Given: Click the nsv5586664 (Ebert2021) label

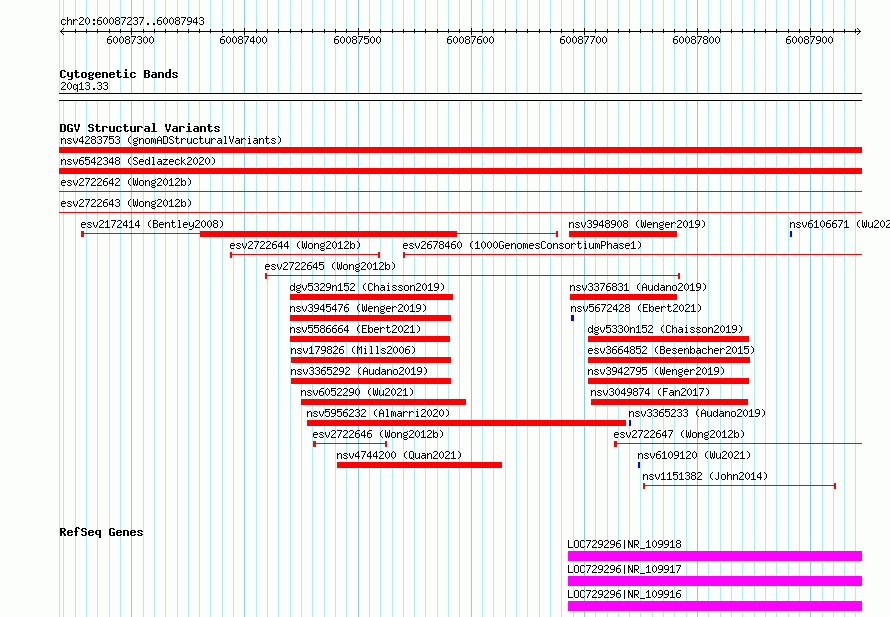Looking at the screenshot, I should pos(355,329).
